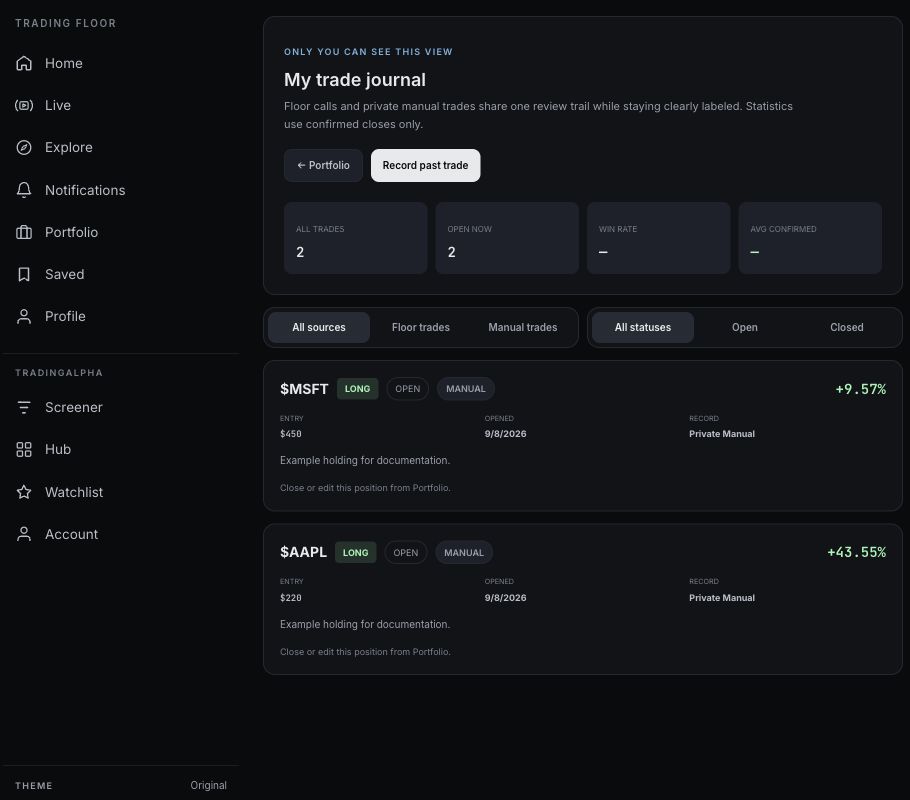Filter by Manual trades
Viewport: 910px width, 800px height.
(x=522, y=327)
